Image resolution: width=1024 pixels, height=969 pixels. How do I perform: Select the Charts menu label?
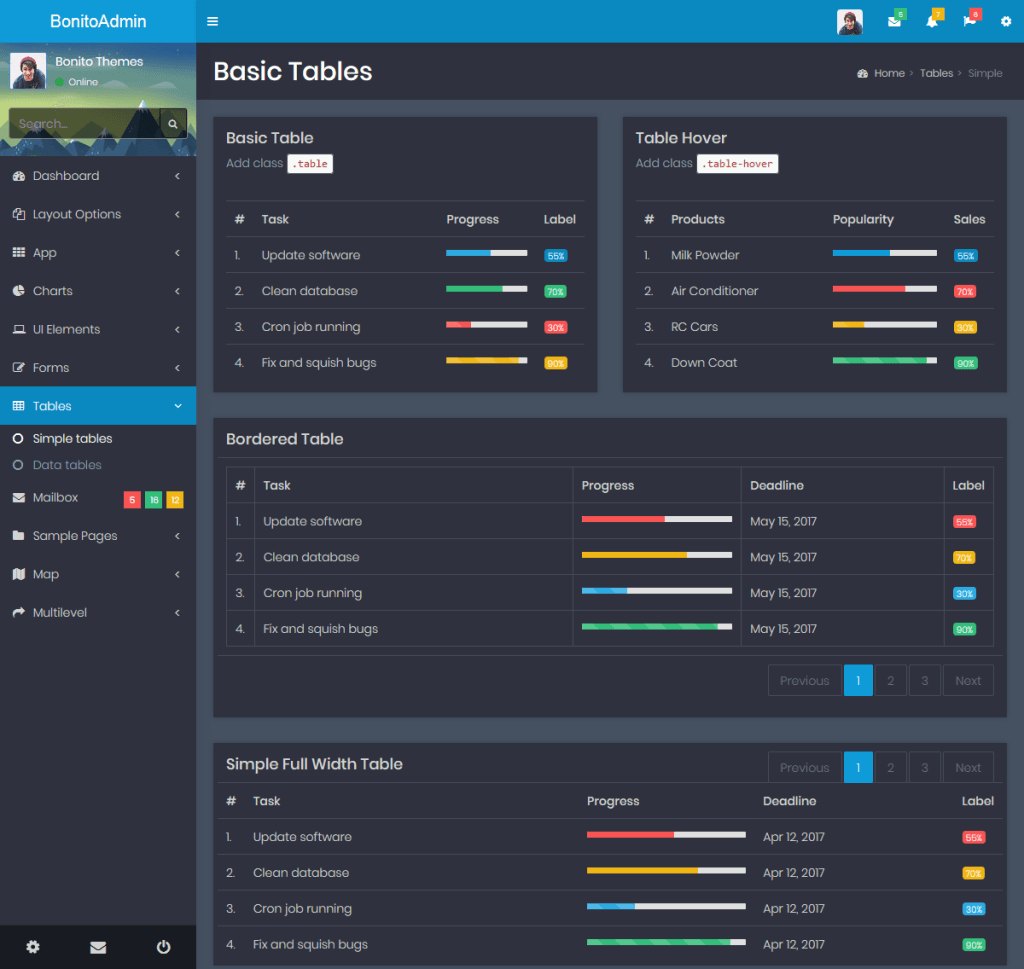(52, 291)
